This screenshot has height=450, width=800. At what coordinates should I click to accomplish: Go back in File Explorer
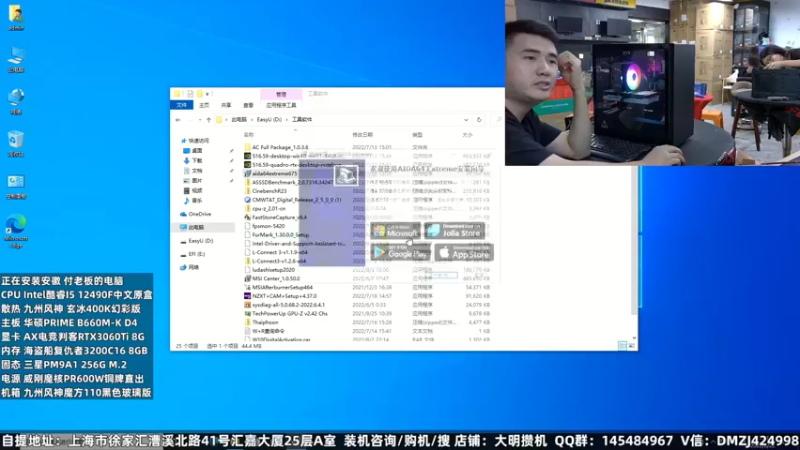(x=178, y=120)
